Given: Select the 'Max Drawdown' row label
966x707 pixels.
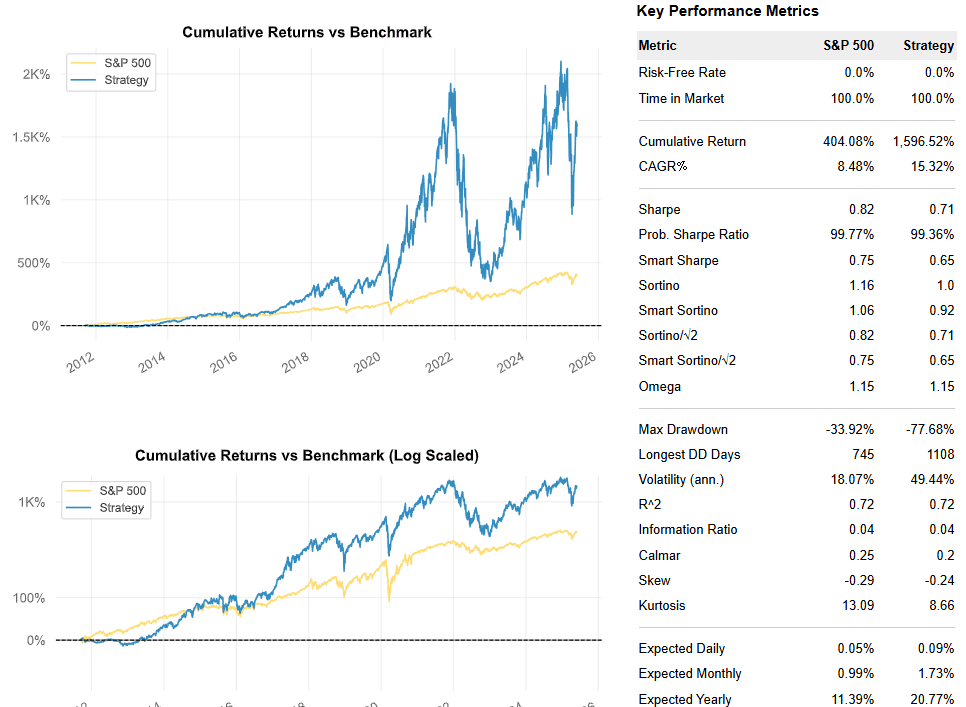Looking at the screenshot, I should (683, 430).
